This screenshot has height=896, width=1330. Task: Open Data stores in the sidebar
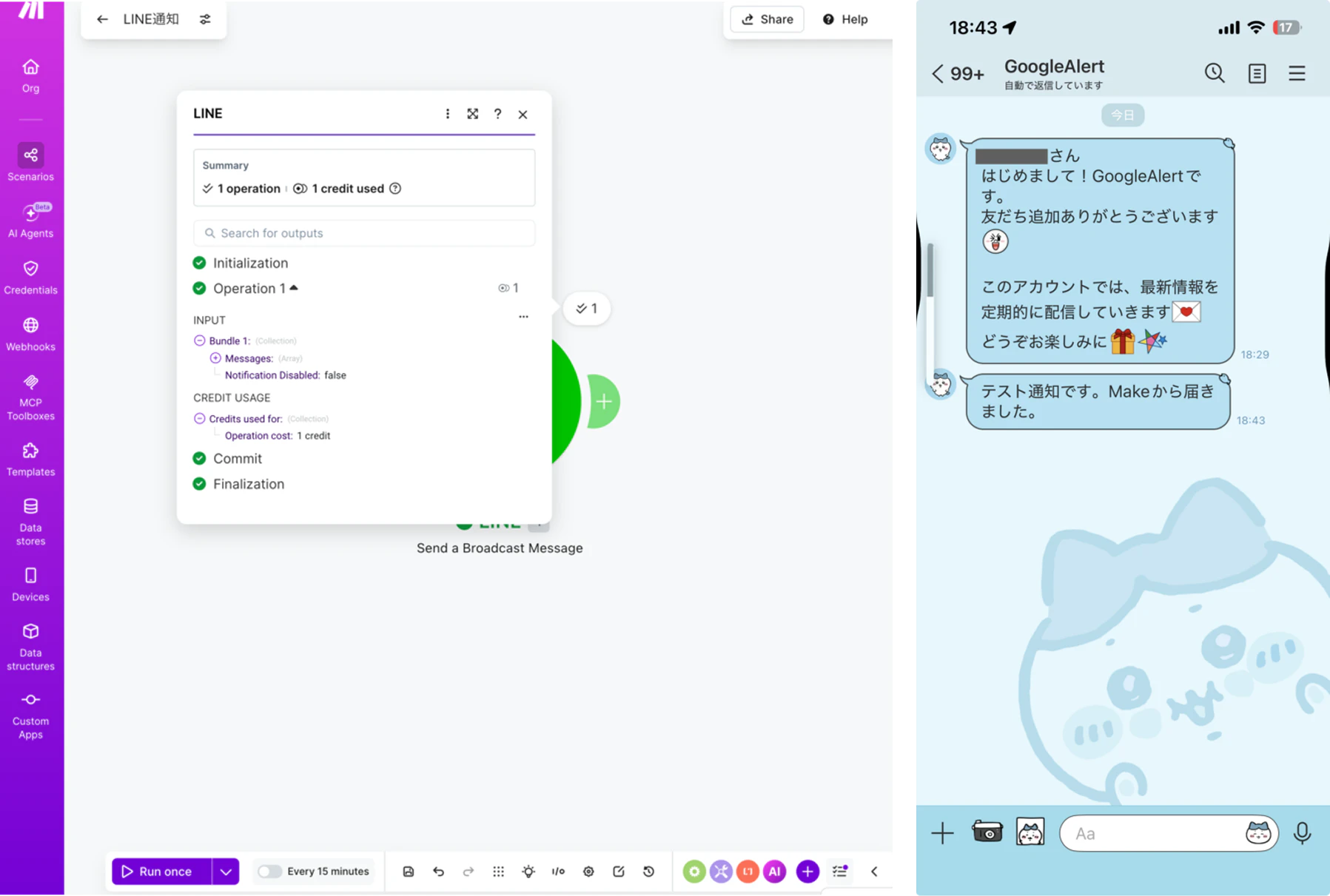[30, 521]
